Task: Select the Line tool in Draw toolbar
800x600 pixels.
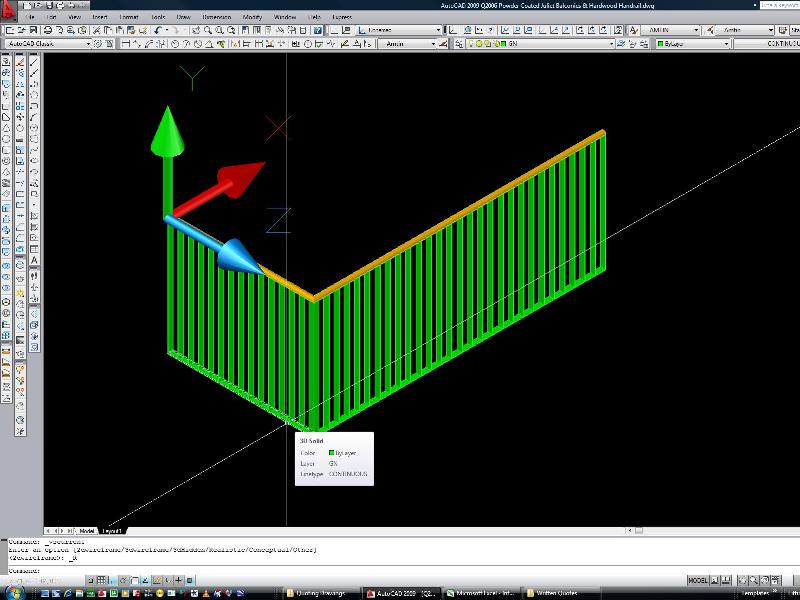Action: (x=34, y=61)
